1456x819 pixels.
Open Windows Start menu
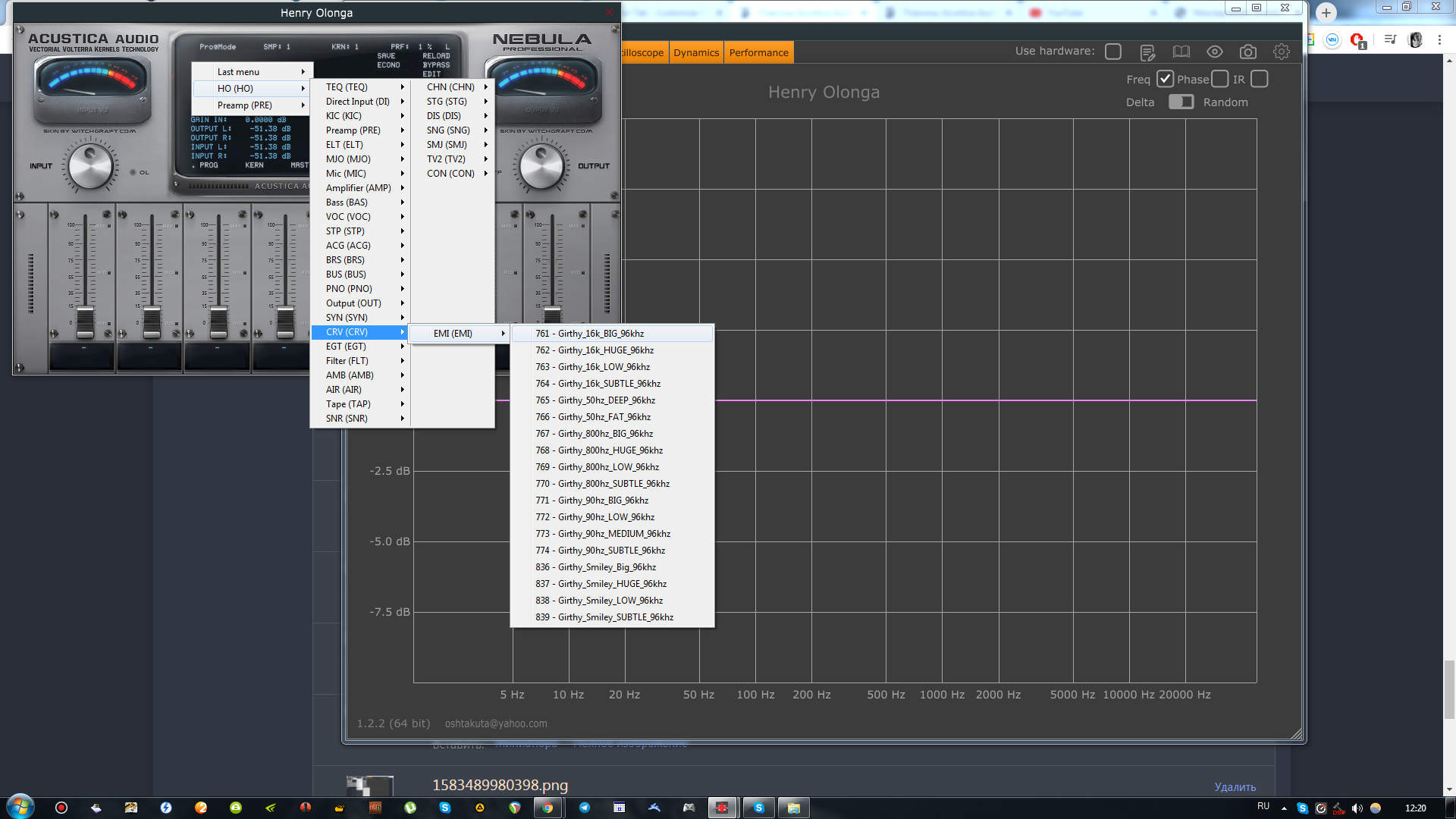click(x=20, y=807)
